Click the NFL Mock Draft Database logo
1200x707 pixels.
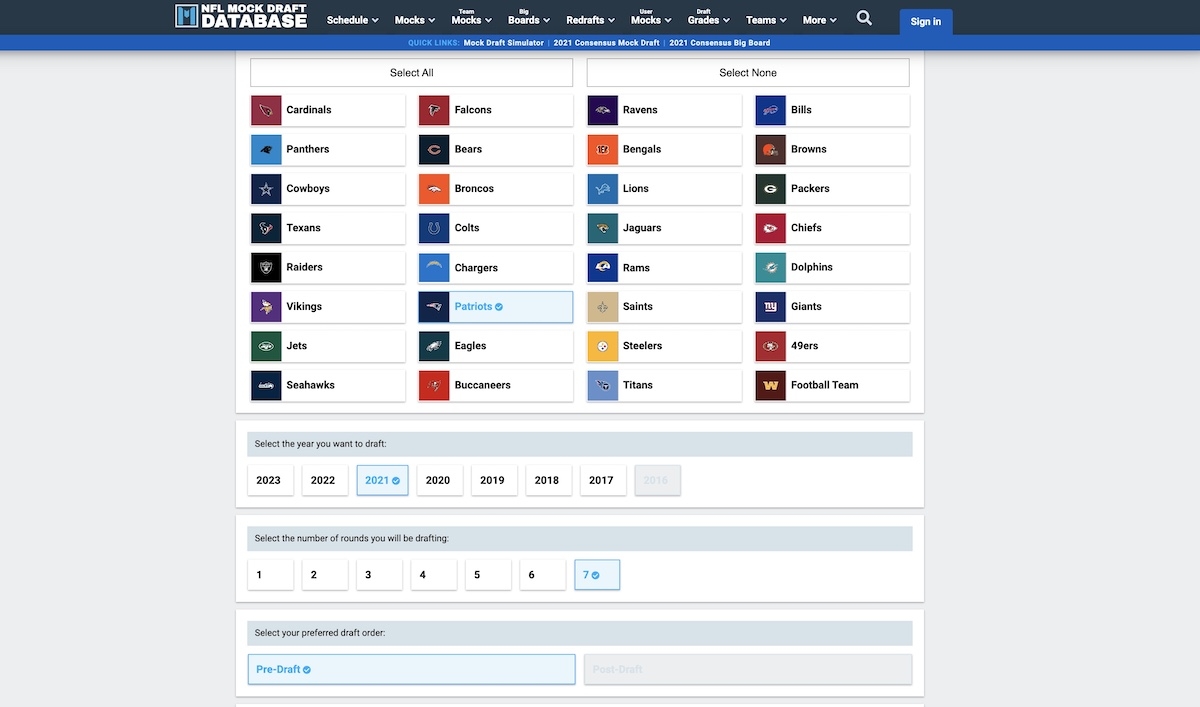(241, 16)
